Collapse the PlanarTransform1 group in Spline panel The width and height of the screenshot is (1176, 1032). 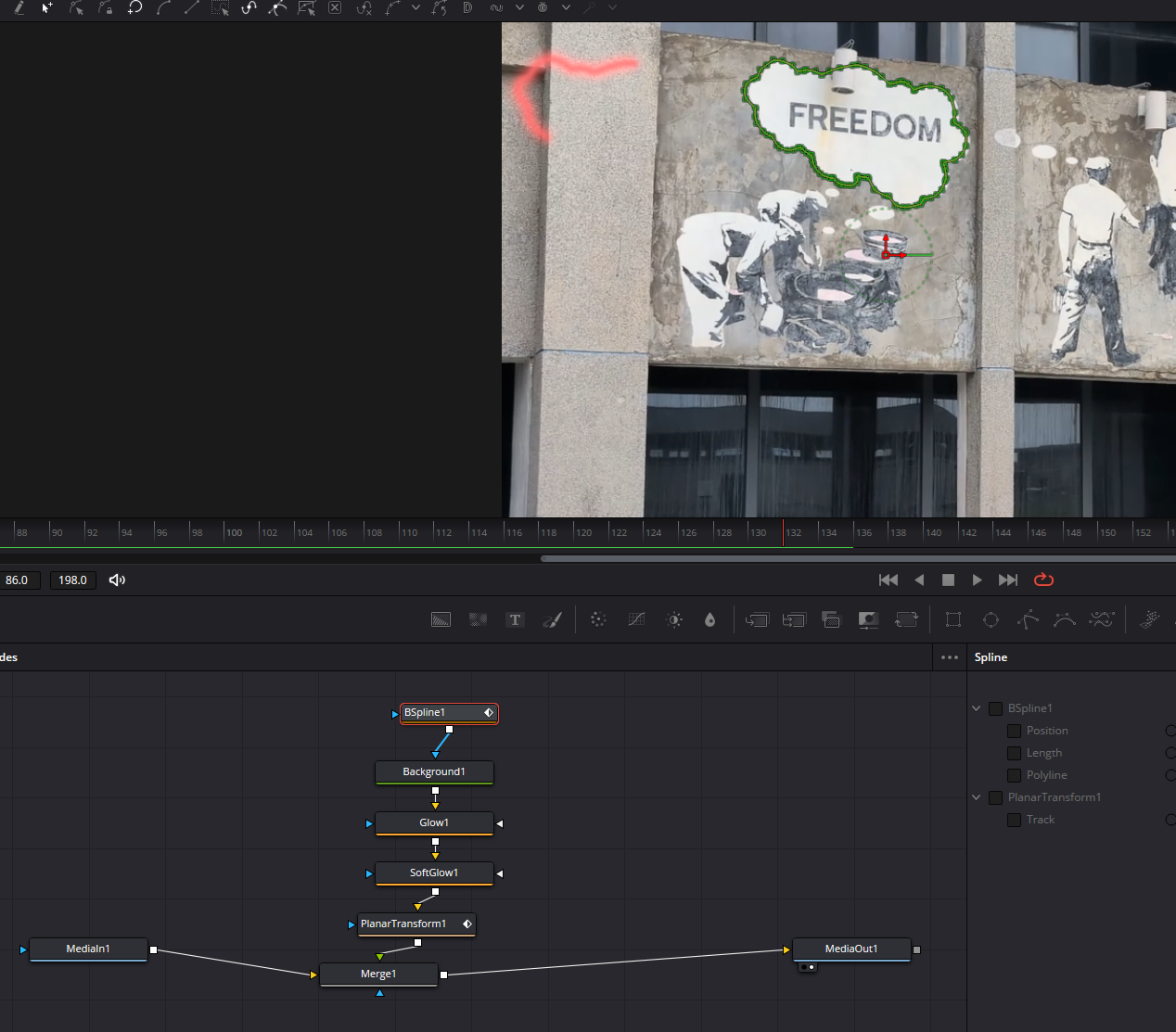(x=976, y=797)
